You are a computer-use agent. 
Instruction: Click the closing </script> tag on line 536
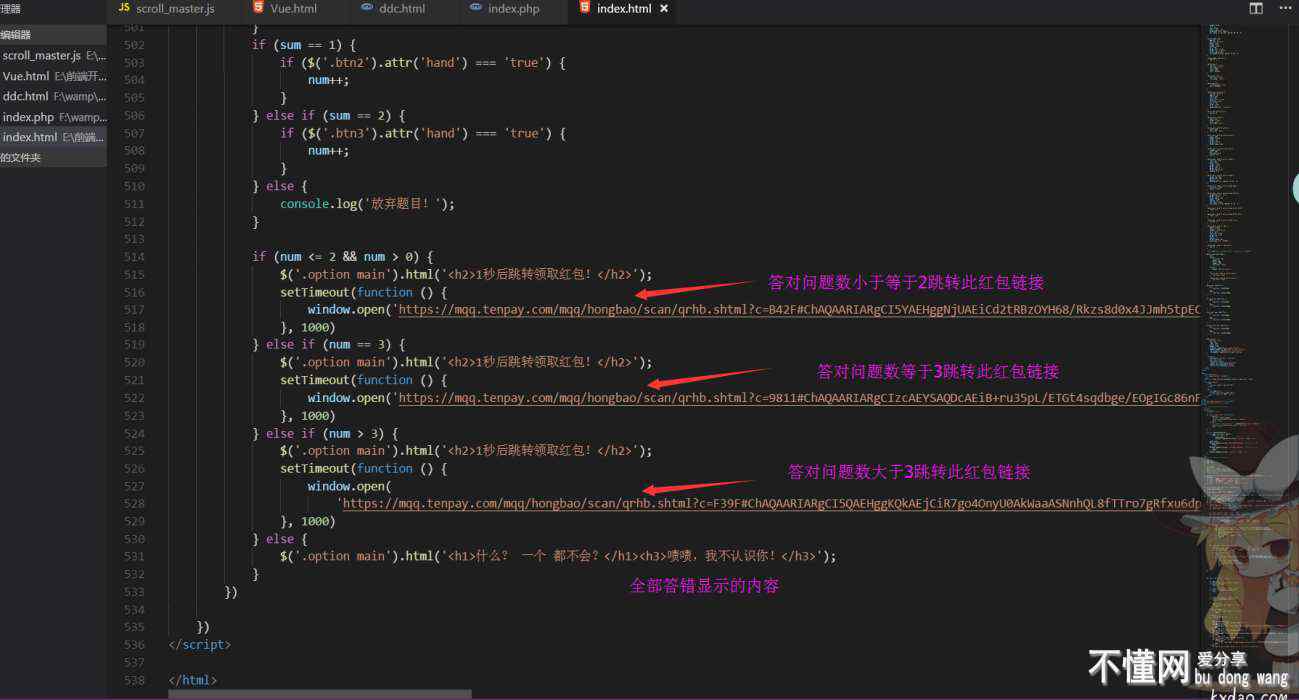pos(199,645)
